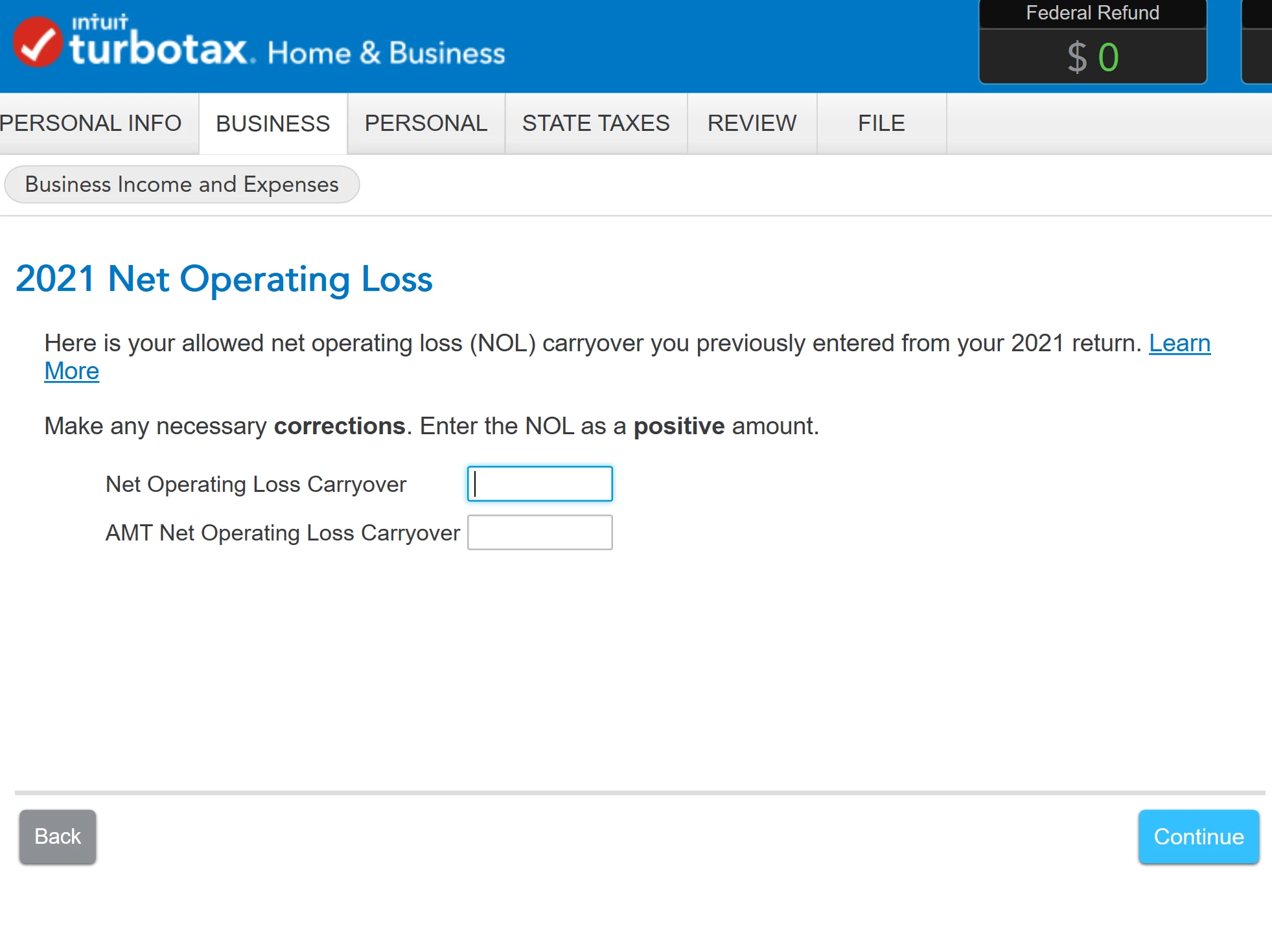
Task: Focus the Net Operating Loss Carryover field
Action: 540,484
